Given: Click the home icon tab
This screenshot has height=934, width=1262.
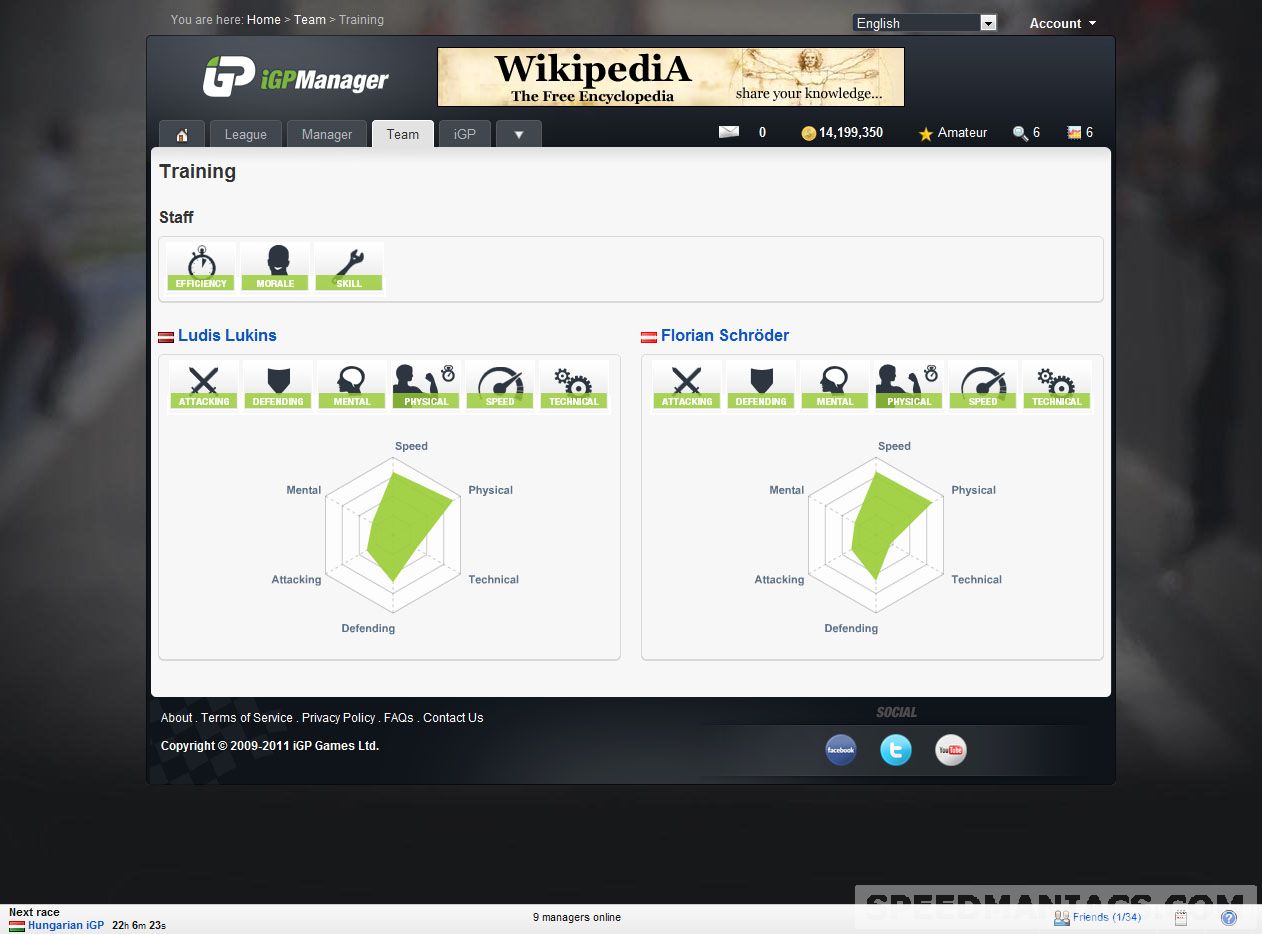Looking at the screenshot, I should click(182, 135).
